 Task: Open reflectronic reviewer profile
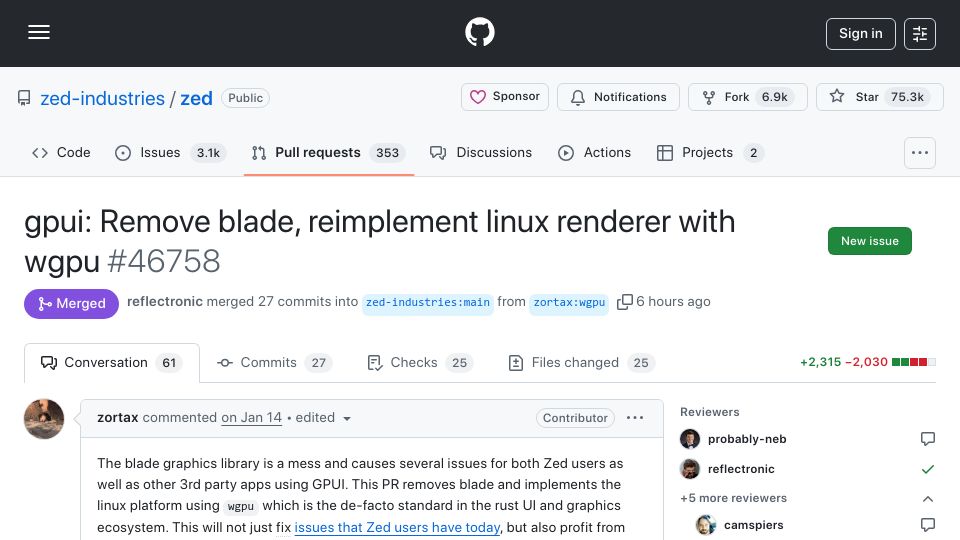[x=741, y=469]
